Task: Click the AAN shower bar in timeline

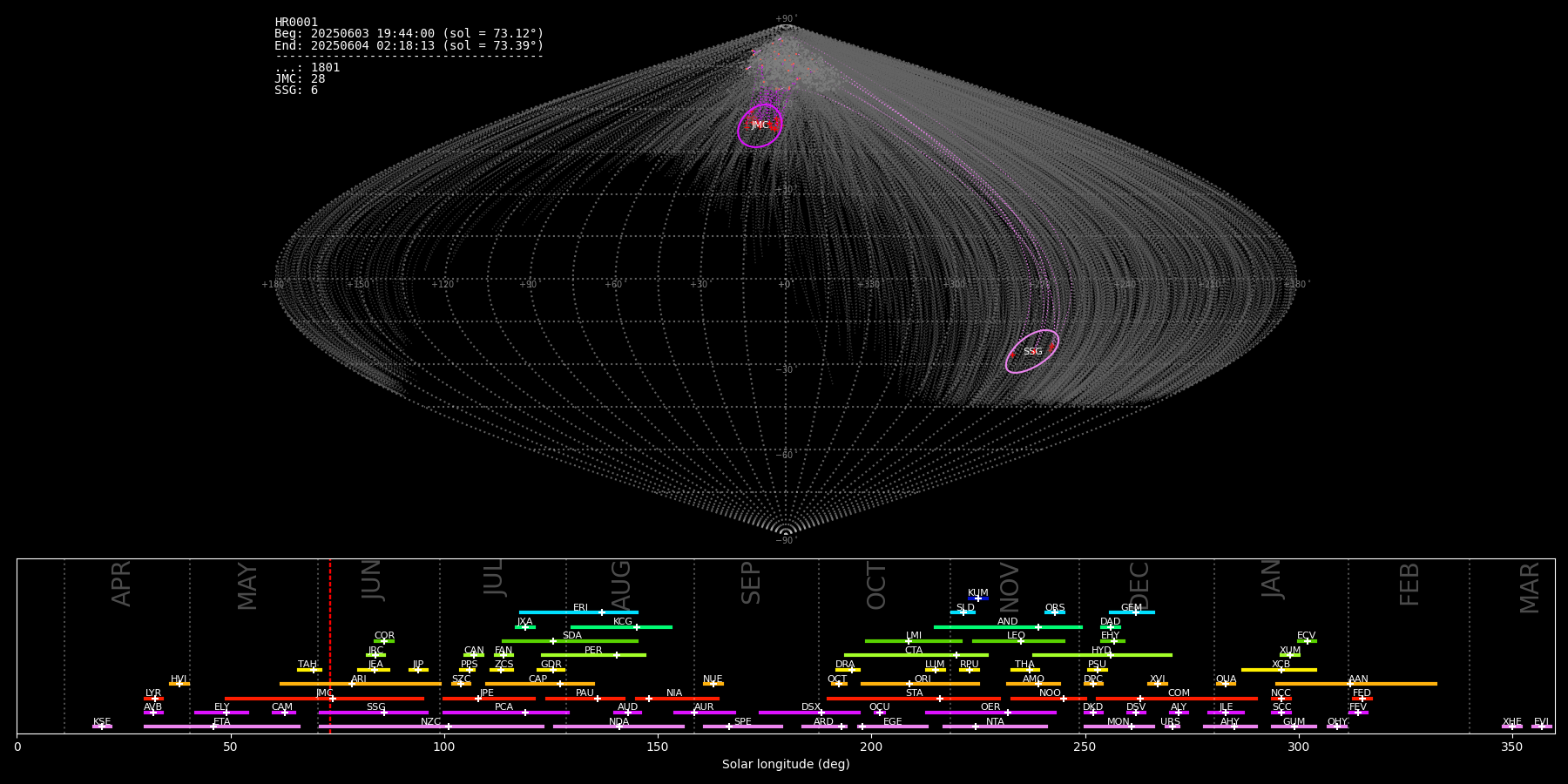Action: pos(1356,684)
